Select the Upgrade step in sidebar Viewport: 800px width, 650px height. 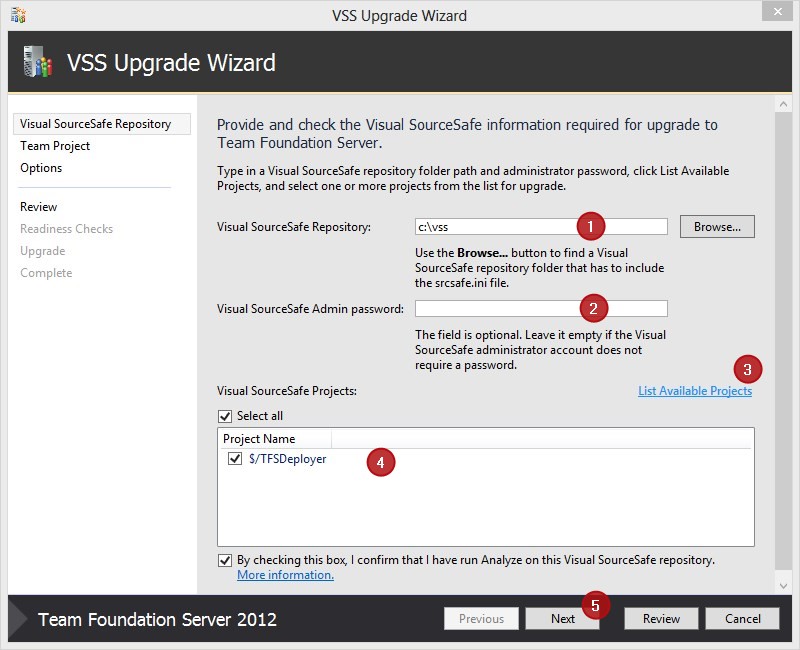click(x=43, y=251)
